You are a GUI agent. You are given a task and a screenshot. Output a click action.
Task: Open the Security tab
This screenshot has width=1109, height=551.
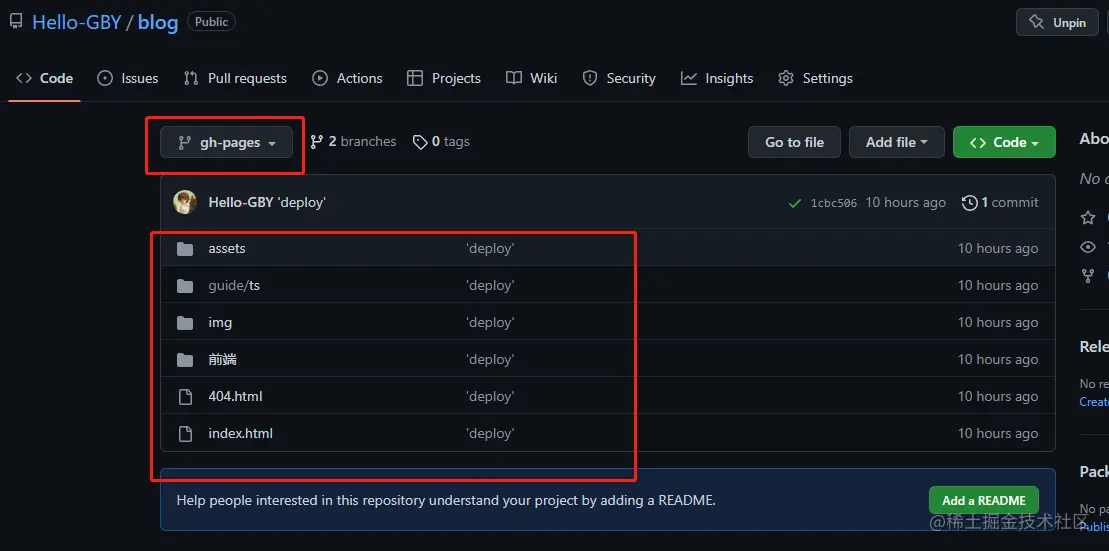pyautogui.click(x=618, y=79)
